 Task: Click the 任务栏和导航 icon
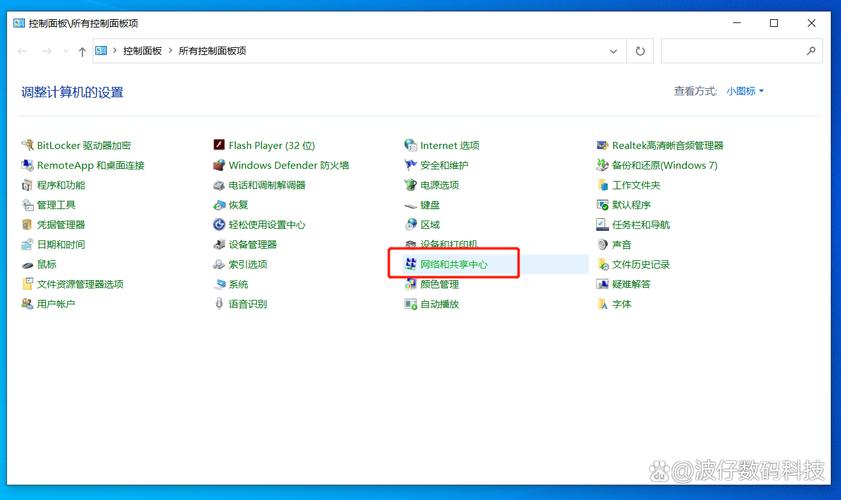(x=602, y=224)
